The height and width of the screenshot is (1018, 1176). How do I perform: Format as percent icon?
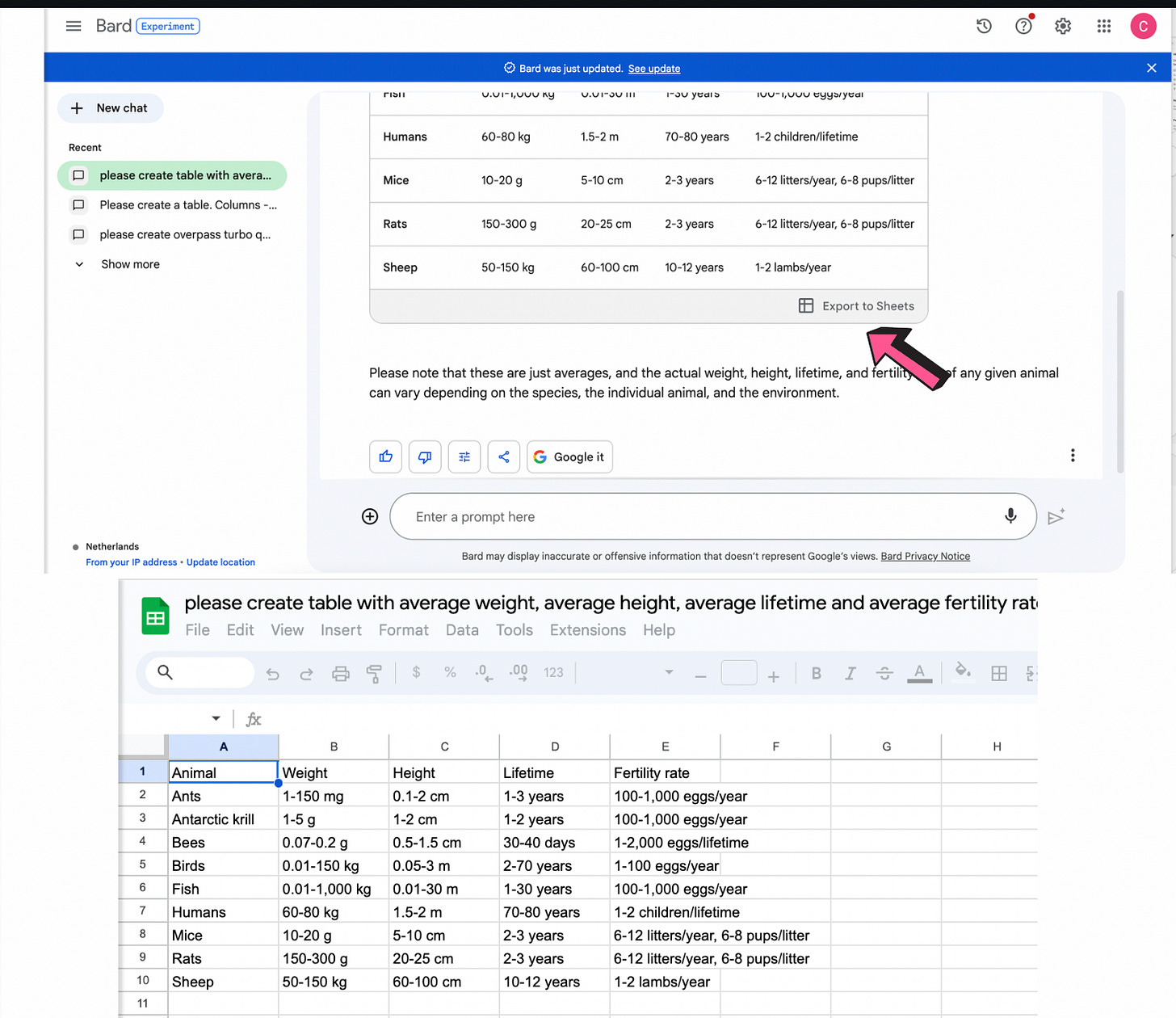[x=450, y=672]
